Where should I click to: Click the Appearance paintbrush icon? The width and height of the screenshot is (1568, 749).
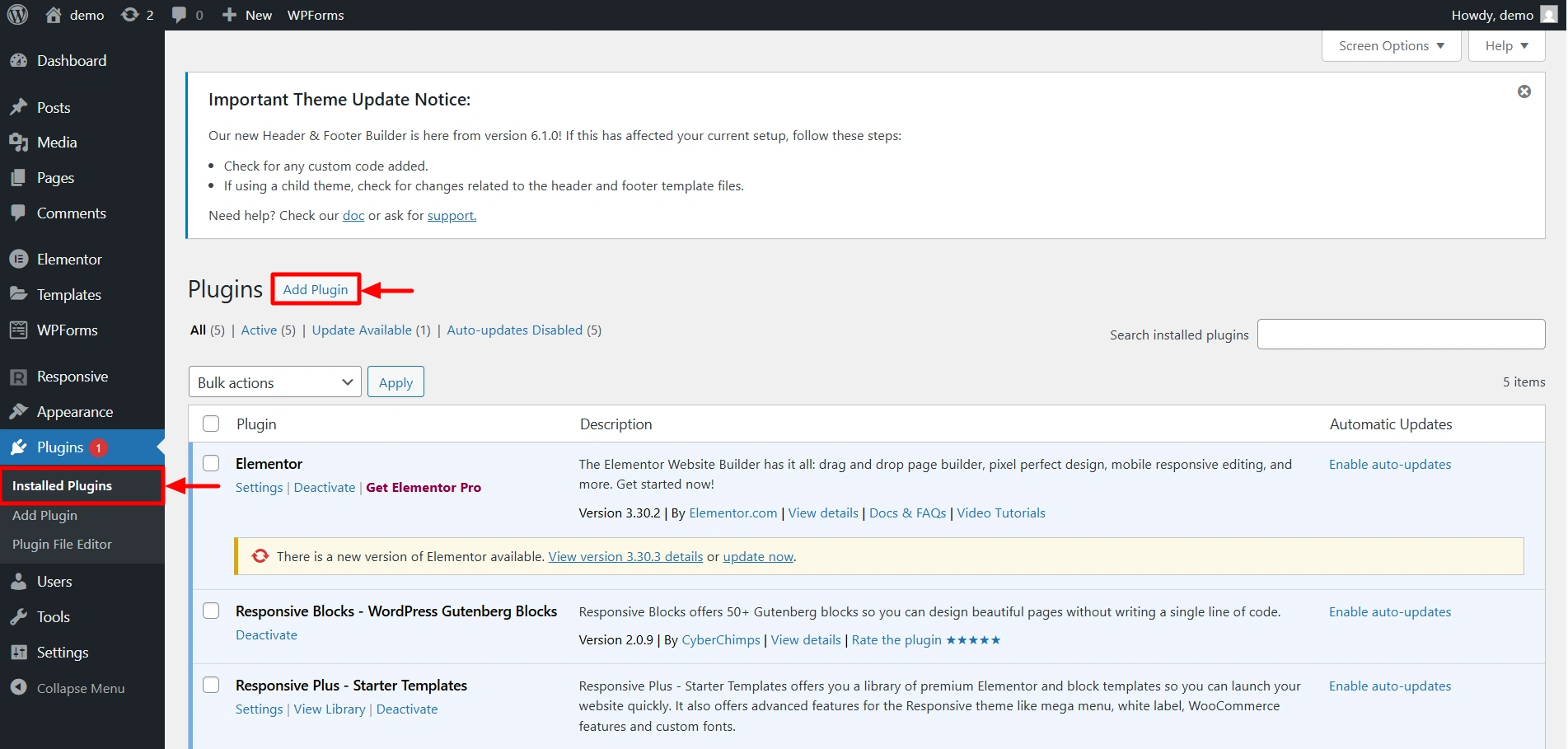18,411
